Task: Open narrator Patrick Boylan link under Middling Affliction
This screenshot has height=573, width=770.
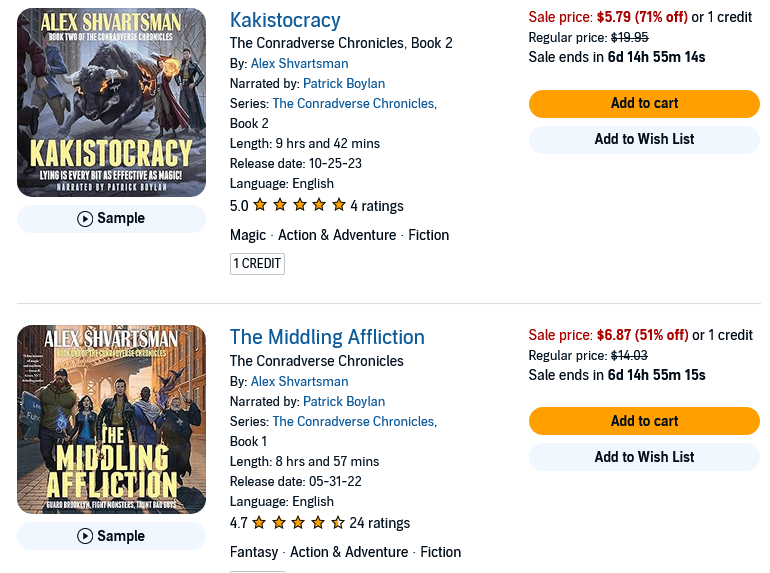Action: point(344,402)
